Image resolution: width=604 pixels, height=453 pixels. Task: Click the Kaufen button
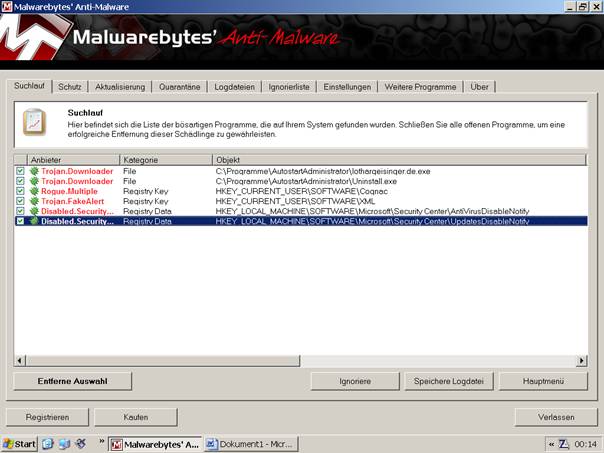[136, 417]
